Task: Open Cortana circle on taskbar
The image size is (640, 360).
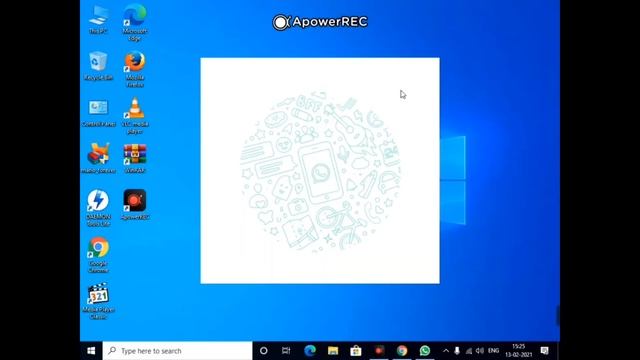Action: tap(264, 351)
